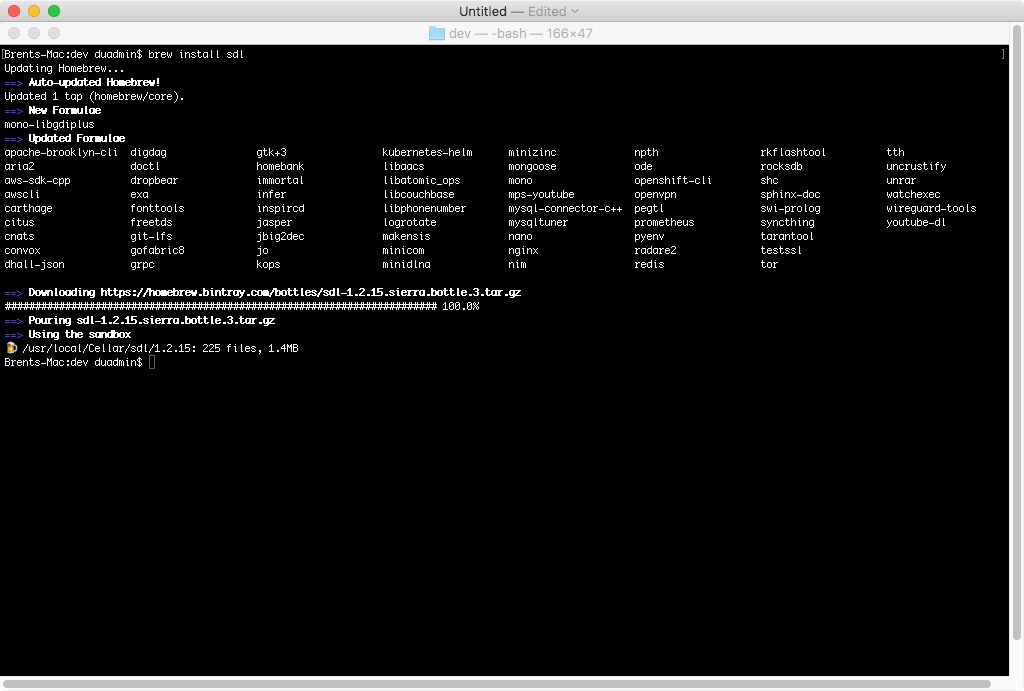Viewport: 1024px width, 691px height.
Task: Select the youtube-dl formula name
Action: pyautogui.click(x=915, y=222)
